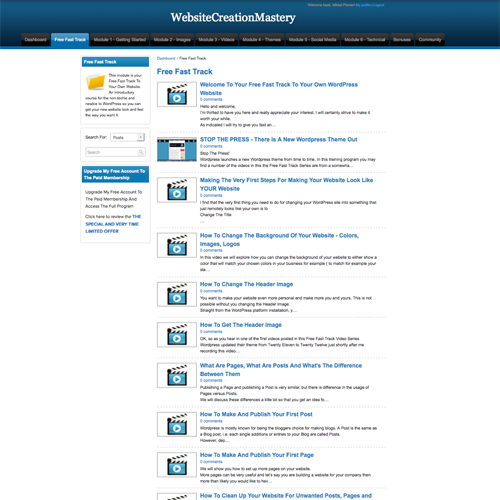Viewport: 500px width, 500px height.
Task: Click the search magnifier icon
Action: [x=141, y=152]
